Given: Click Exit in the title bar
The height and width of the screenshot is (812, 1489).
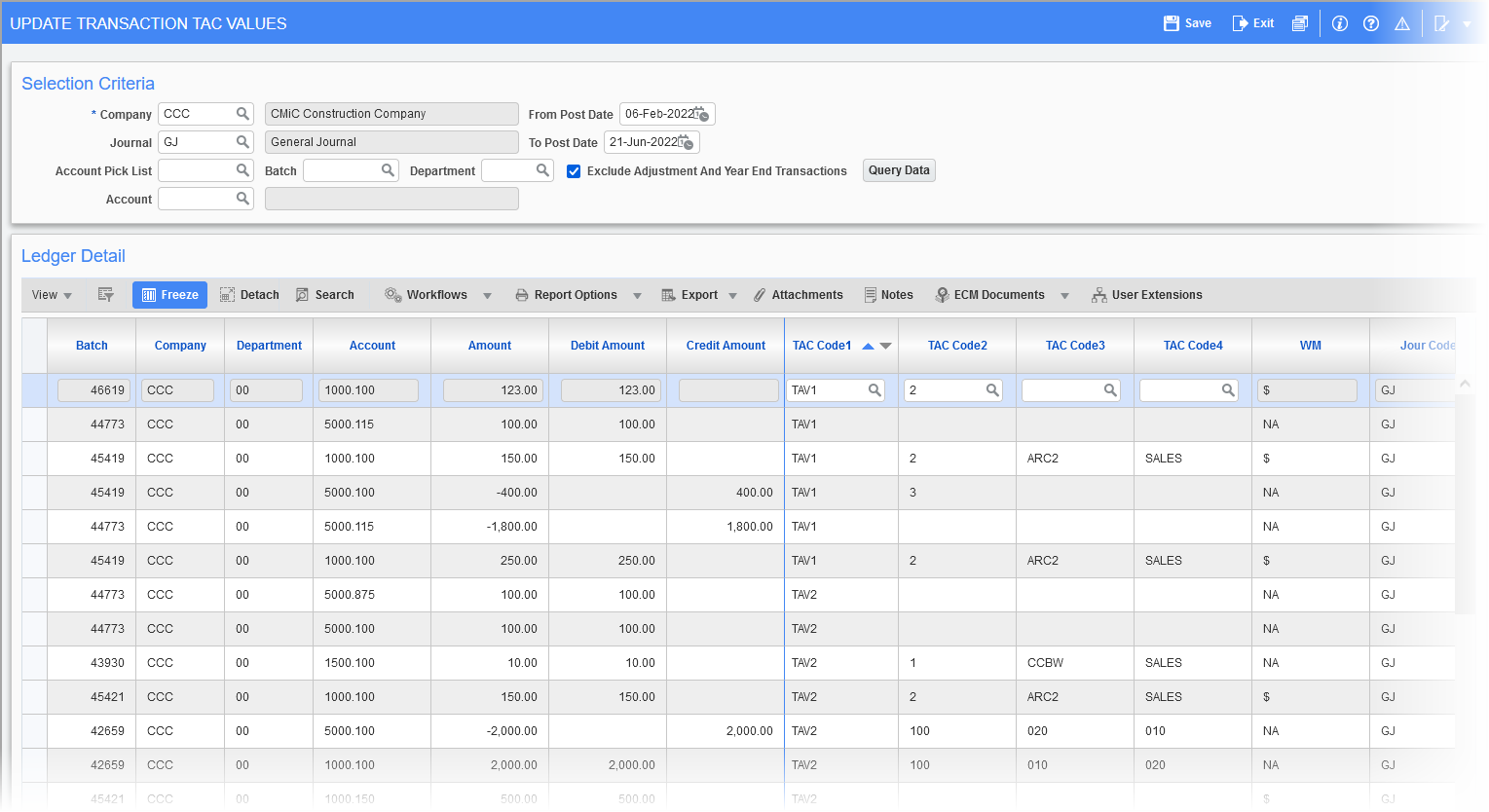Looking at the screenshot, I should (1252, 22).
